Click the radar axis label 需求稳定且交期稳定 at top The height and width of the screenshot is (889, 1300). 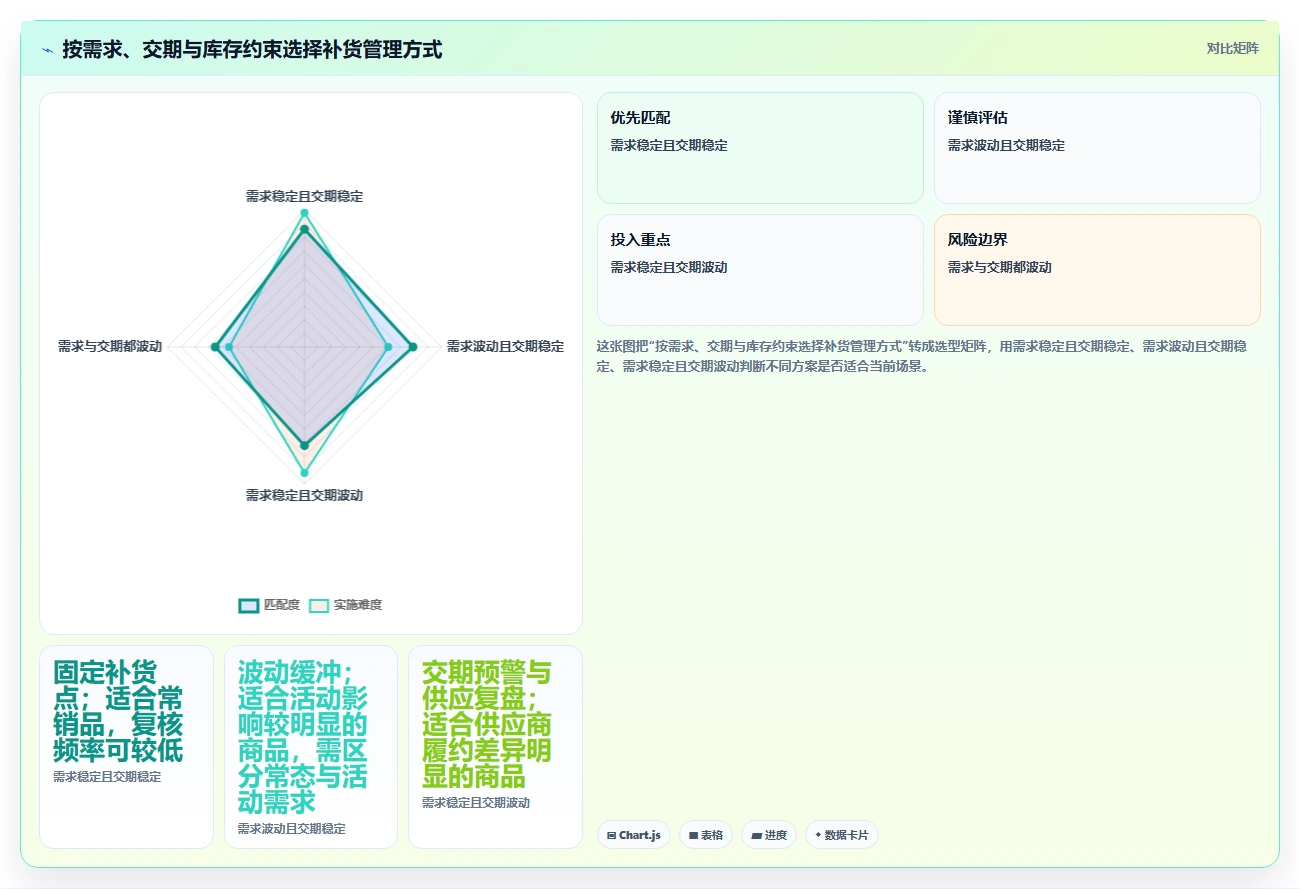[x=305, y=196]
